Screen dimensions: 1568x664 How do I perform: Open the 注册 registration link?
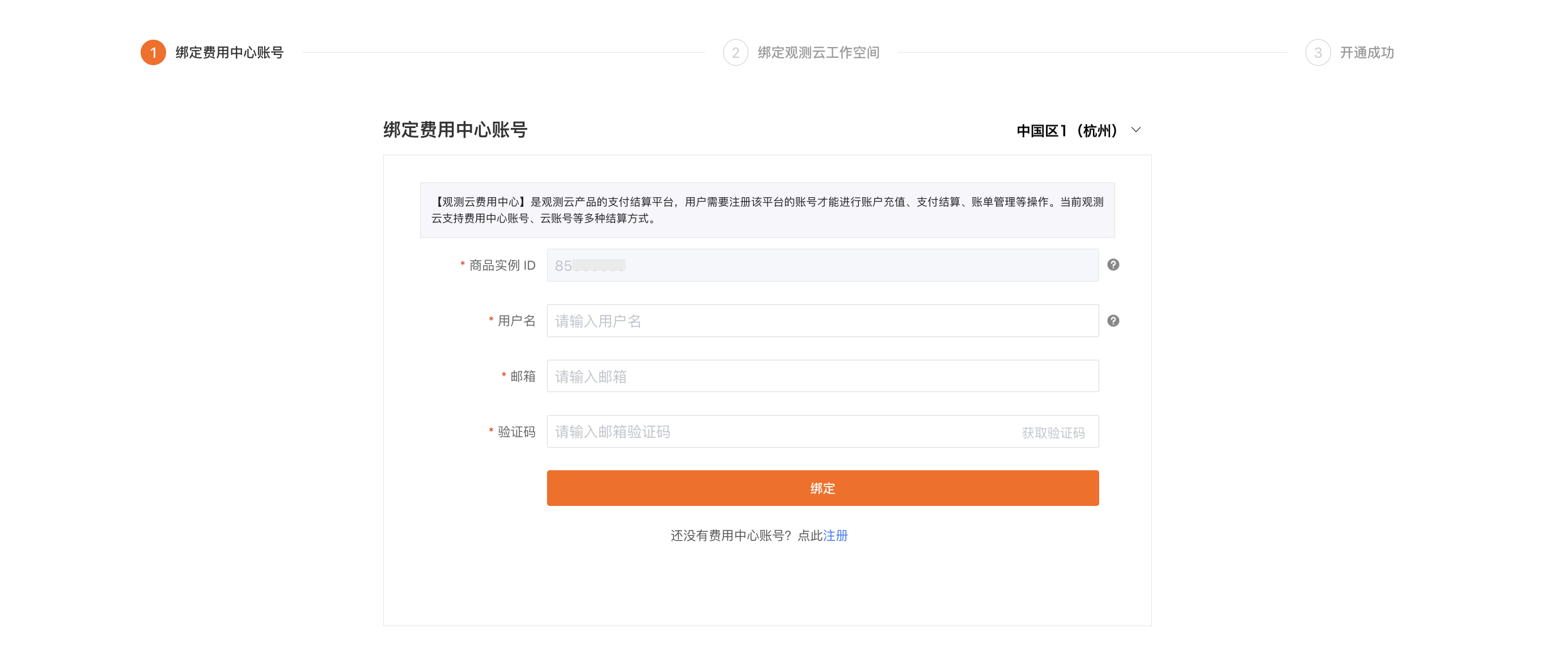coord(835,535)
